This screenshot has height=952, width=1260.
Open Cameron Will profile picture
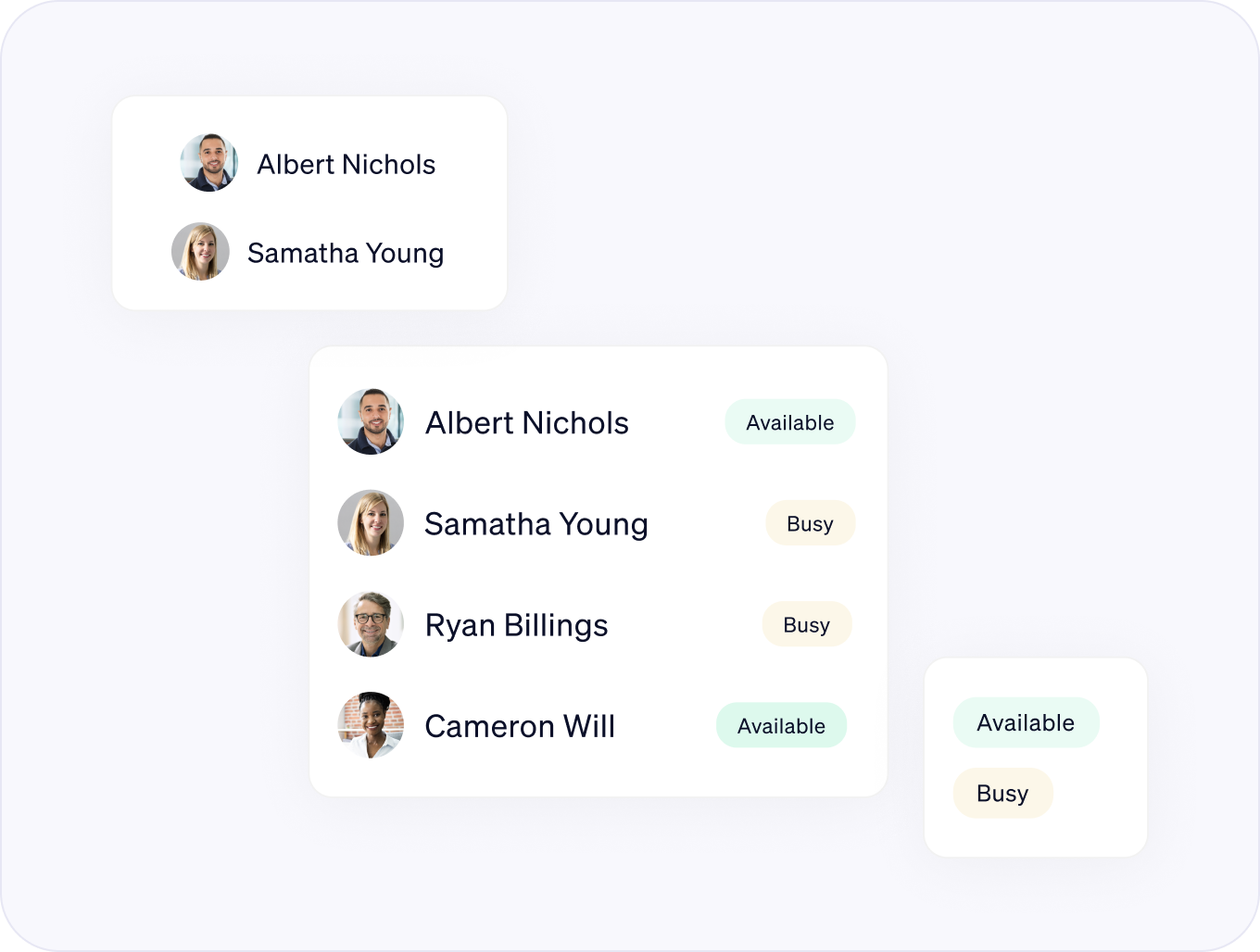click(x=371, y=725)
